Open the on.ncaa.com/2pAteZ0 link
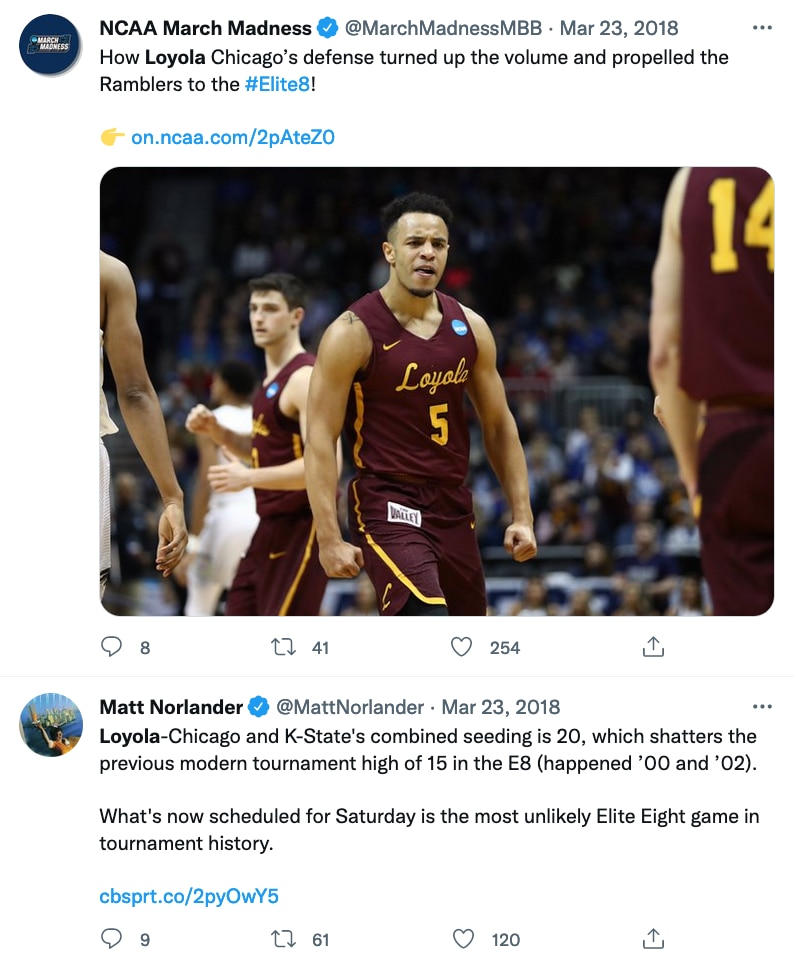794x966 pixels. point(232,137)
